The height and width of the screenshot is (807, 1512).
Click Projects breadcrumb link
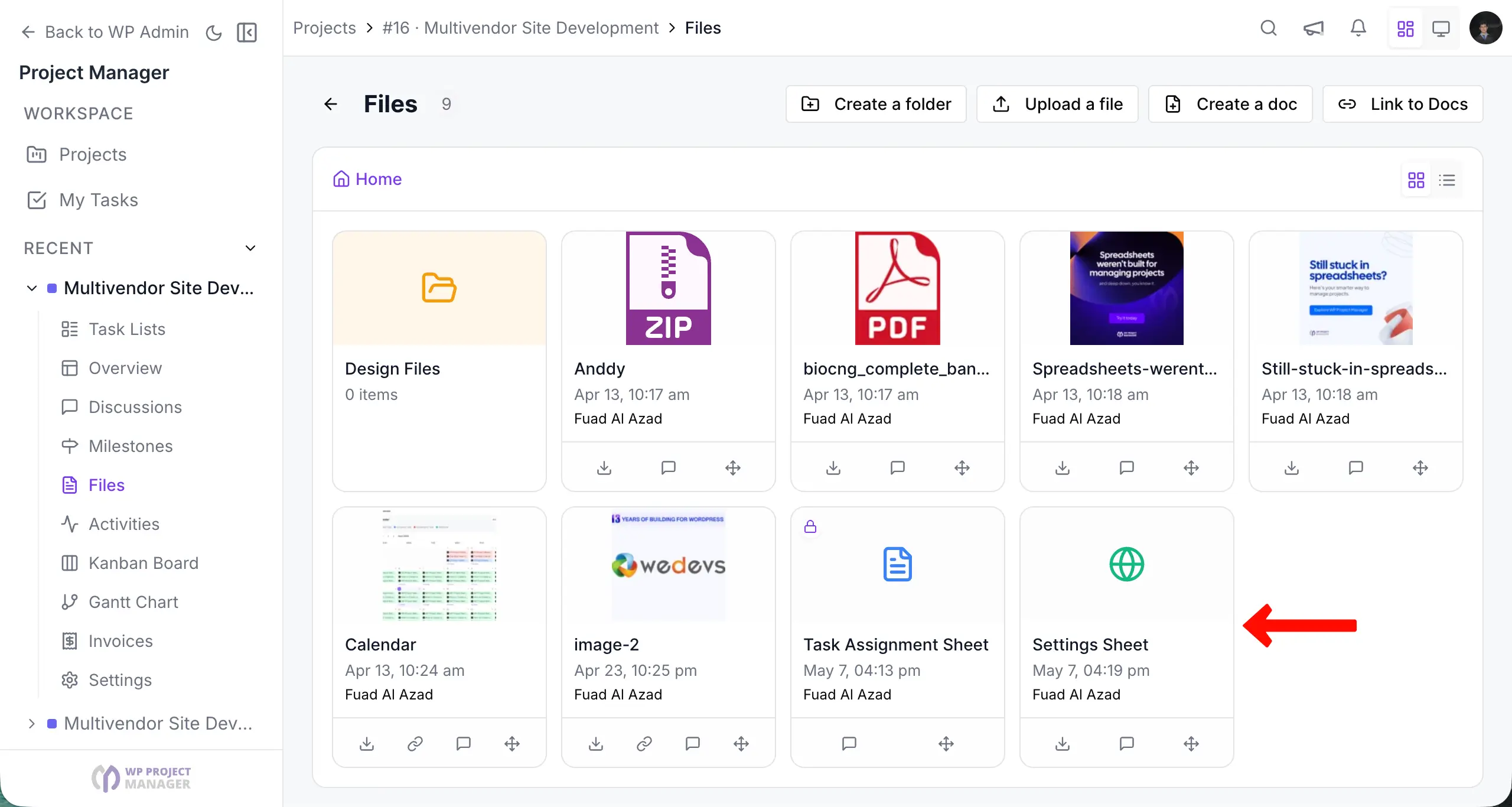point(324,28)
